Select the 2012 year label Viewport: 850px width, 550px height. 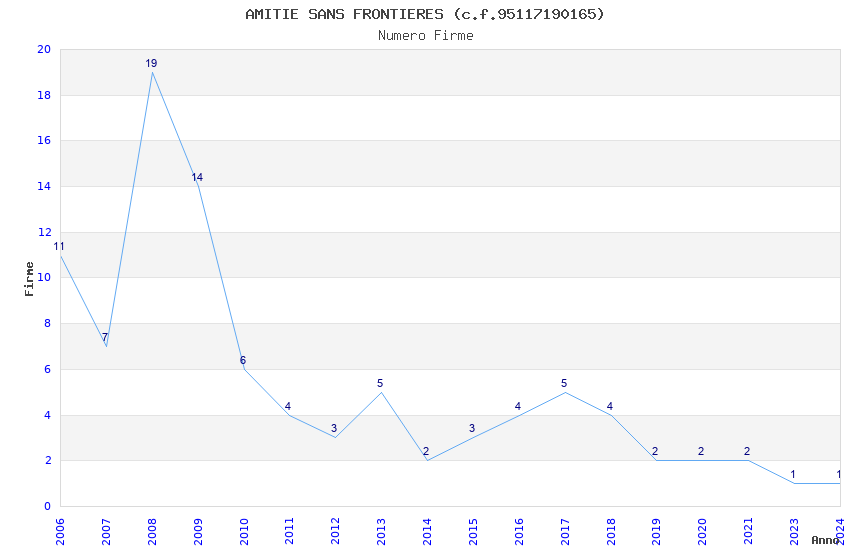click(336, 532)
